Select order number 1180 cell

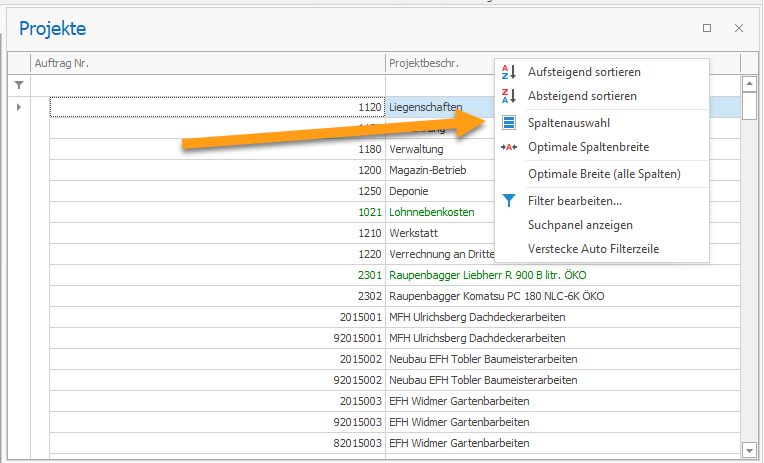(217, 149)
